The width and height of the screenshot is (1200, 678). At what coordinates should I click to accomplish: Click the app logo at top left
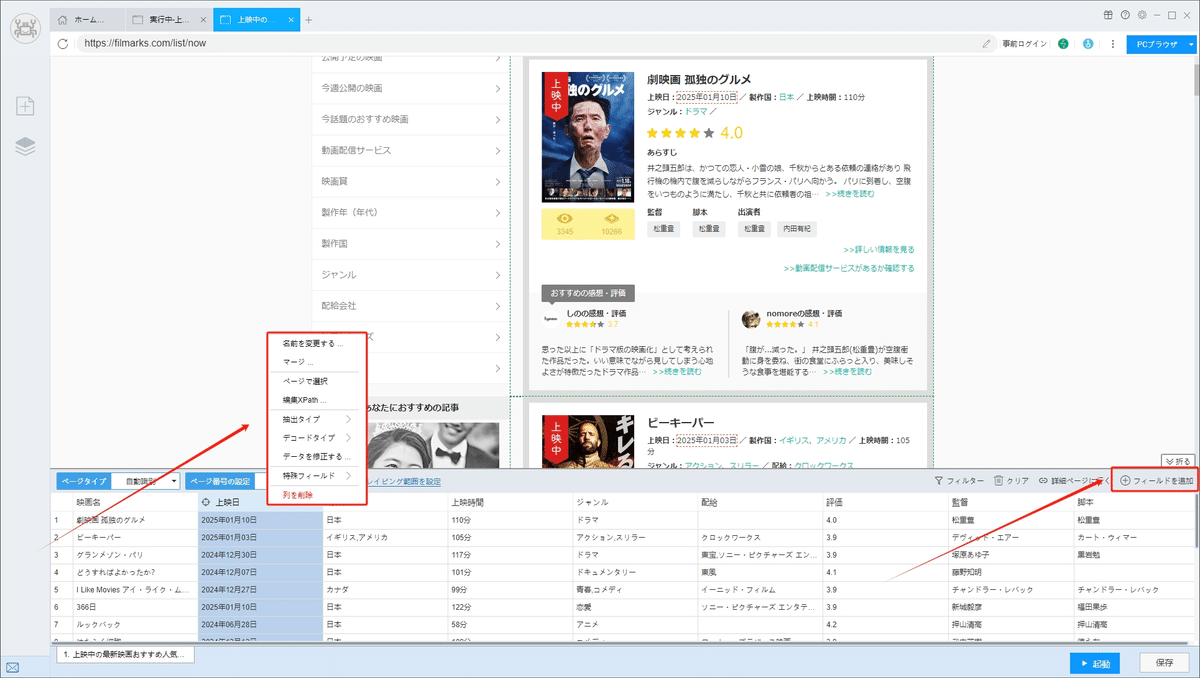[25, 28]
